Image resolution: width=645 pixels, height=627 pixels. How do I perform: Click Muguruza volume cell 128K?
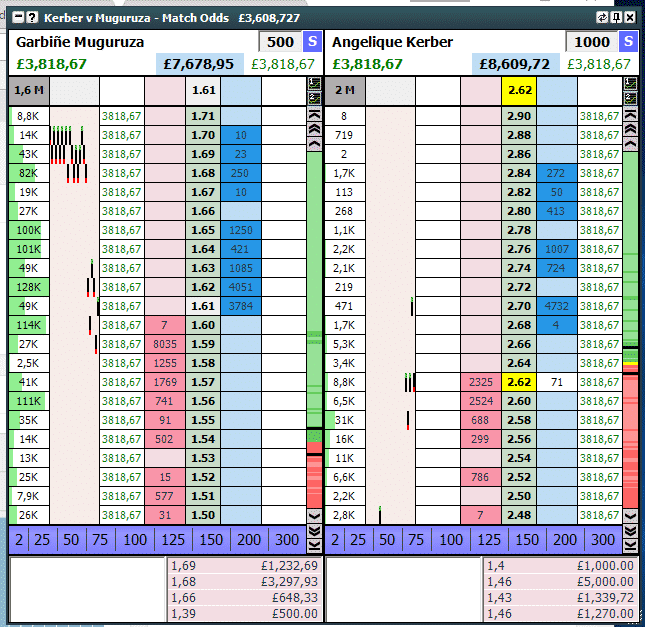click(29, 287)
